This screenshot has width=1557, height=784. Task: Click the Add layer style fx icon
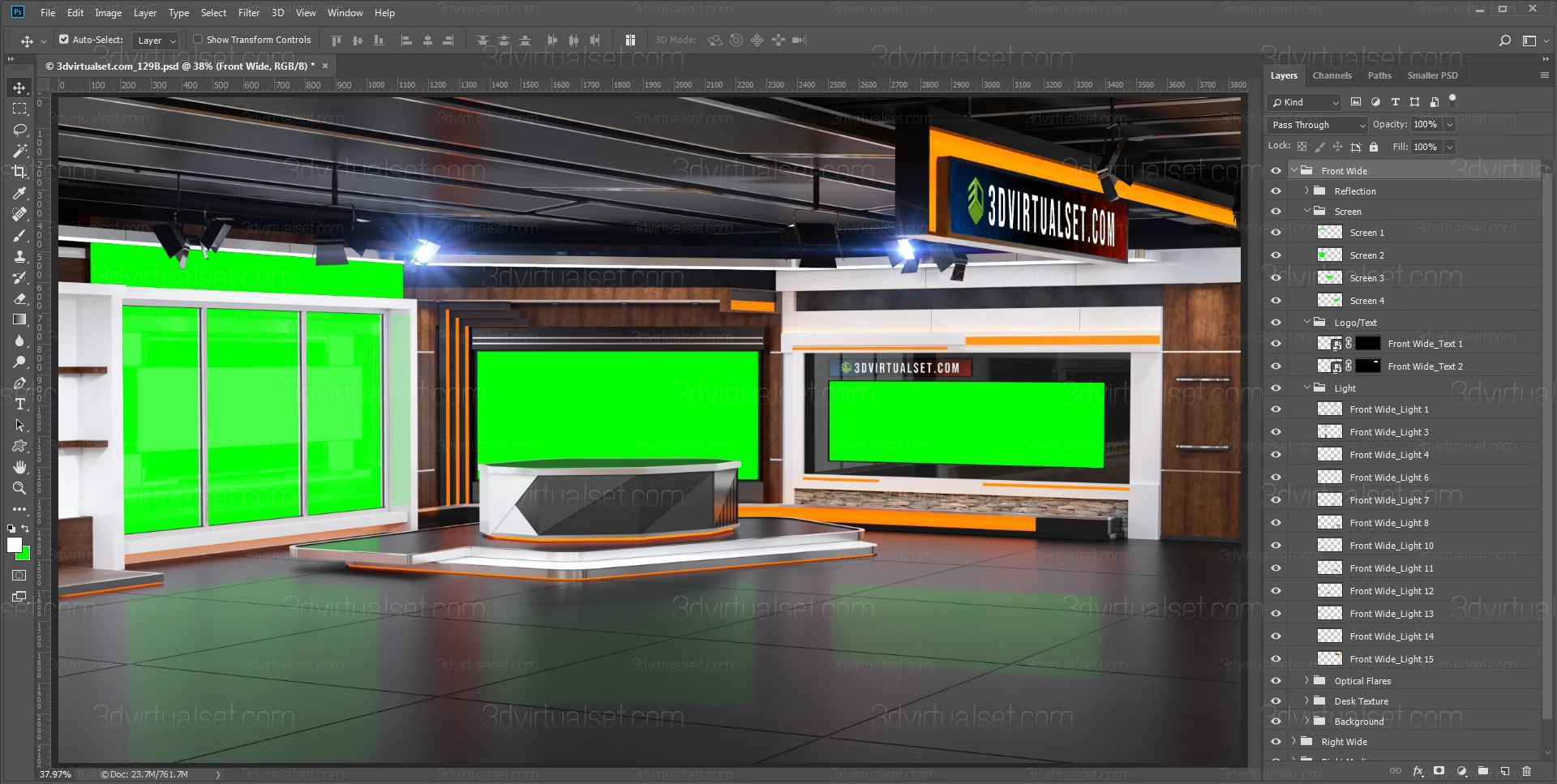(1418, 771)
